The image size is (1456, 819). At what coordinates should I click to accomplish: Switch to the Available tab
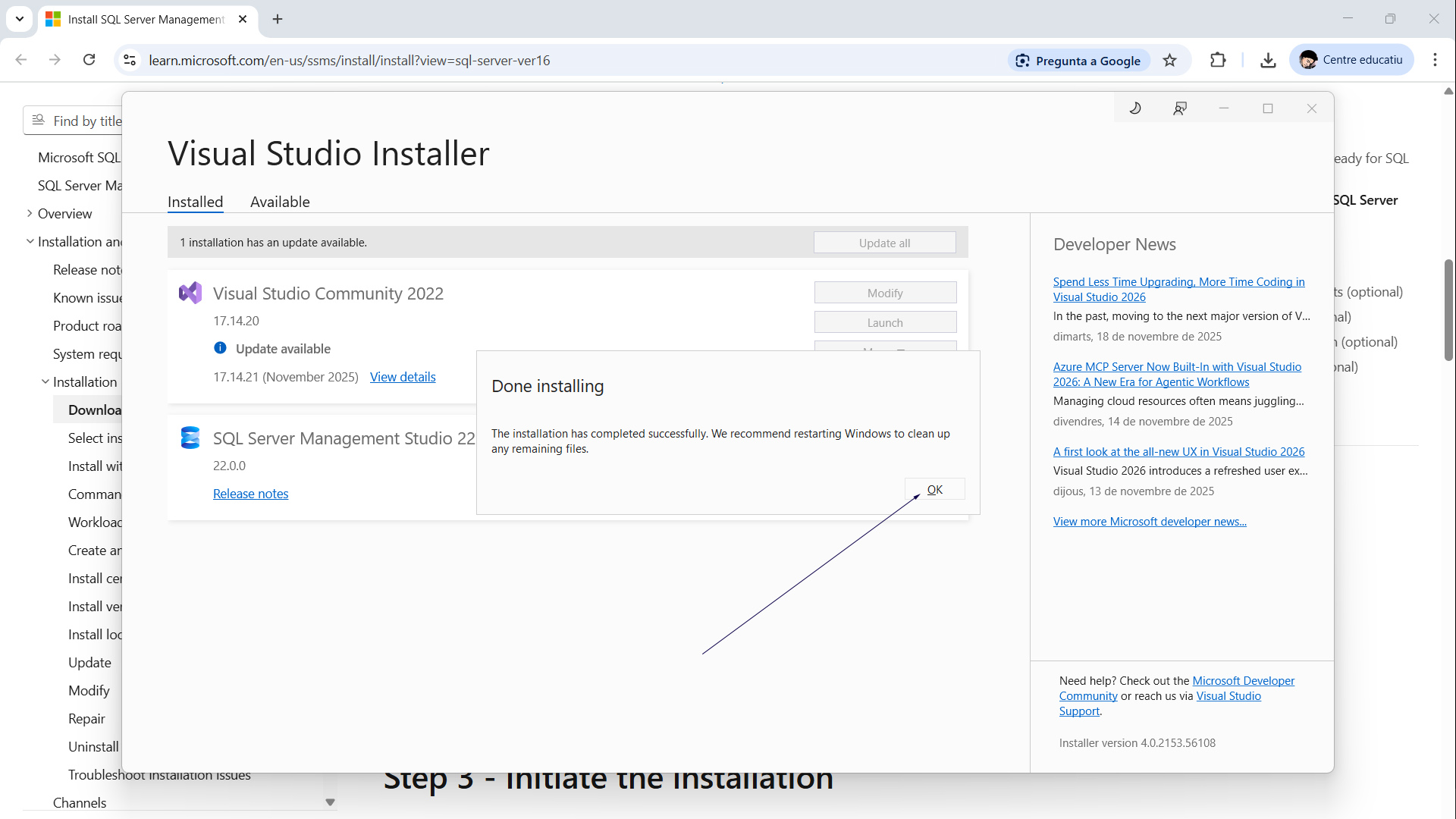[280, 202]
